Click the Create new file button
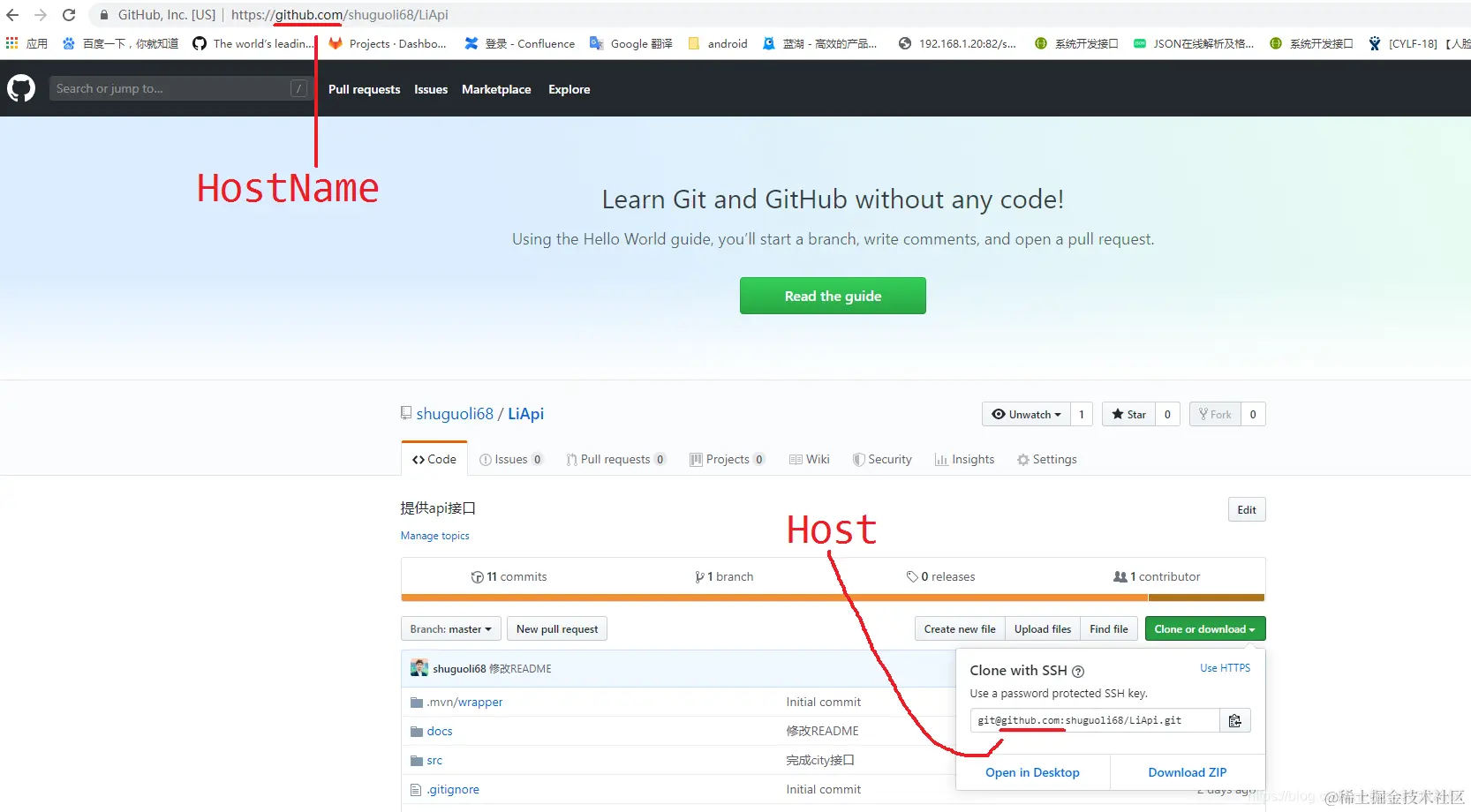The image size is (1471, 812). coord(960,628)
